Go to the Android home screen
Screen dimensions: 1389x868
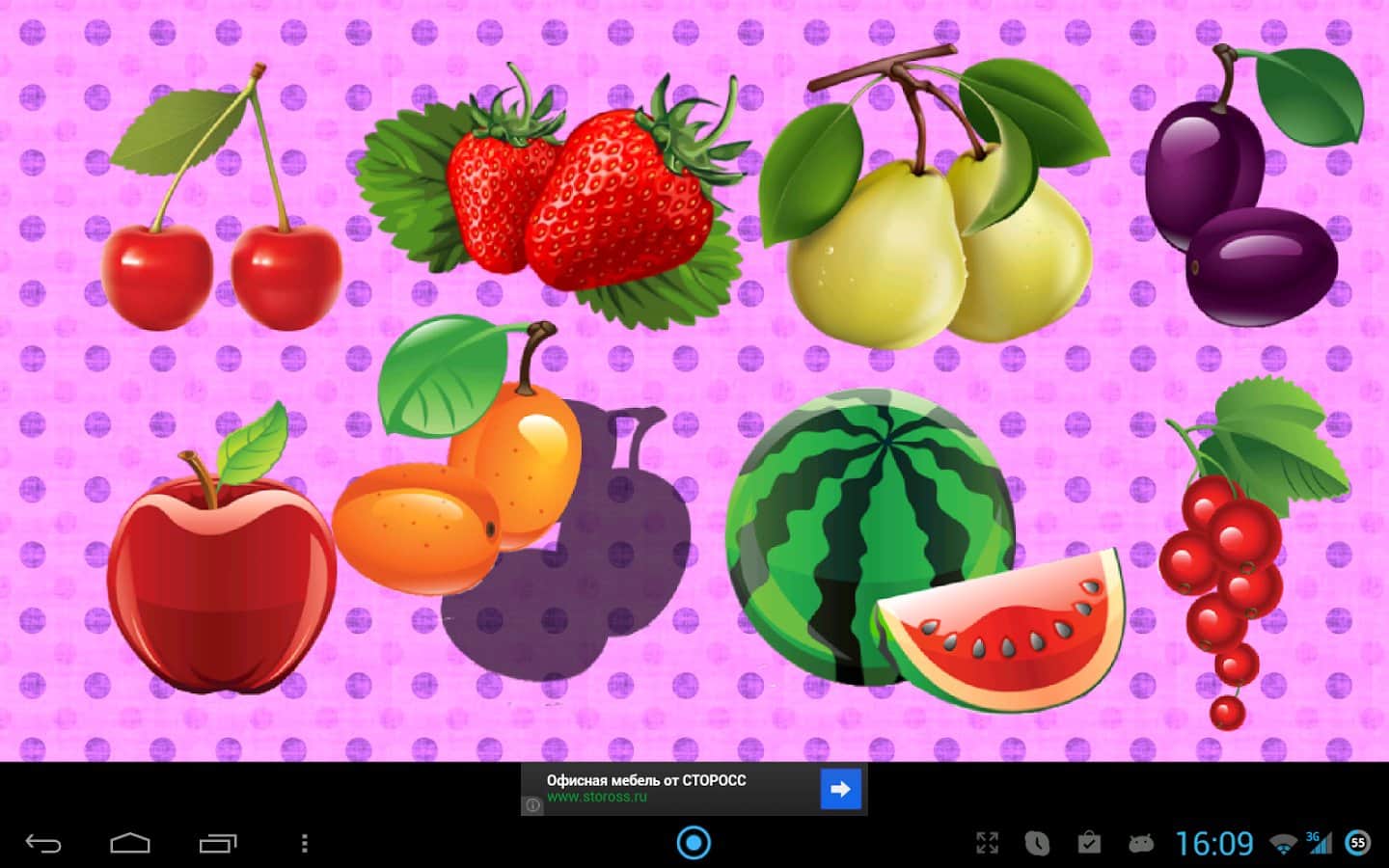[x=129, y=844]
